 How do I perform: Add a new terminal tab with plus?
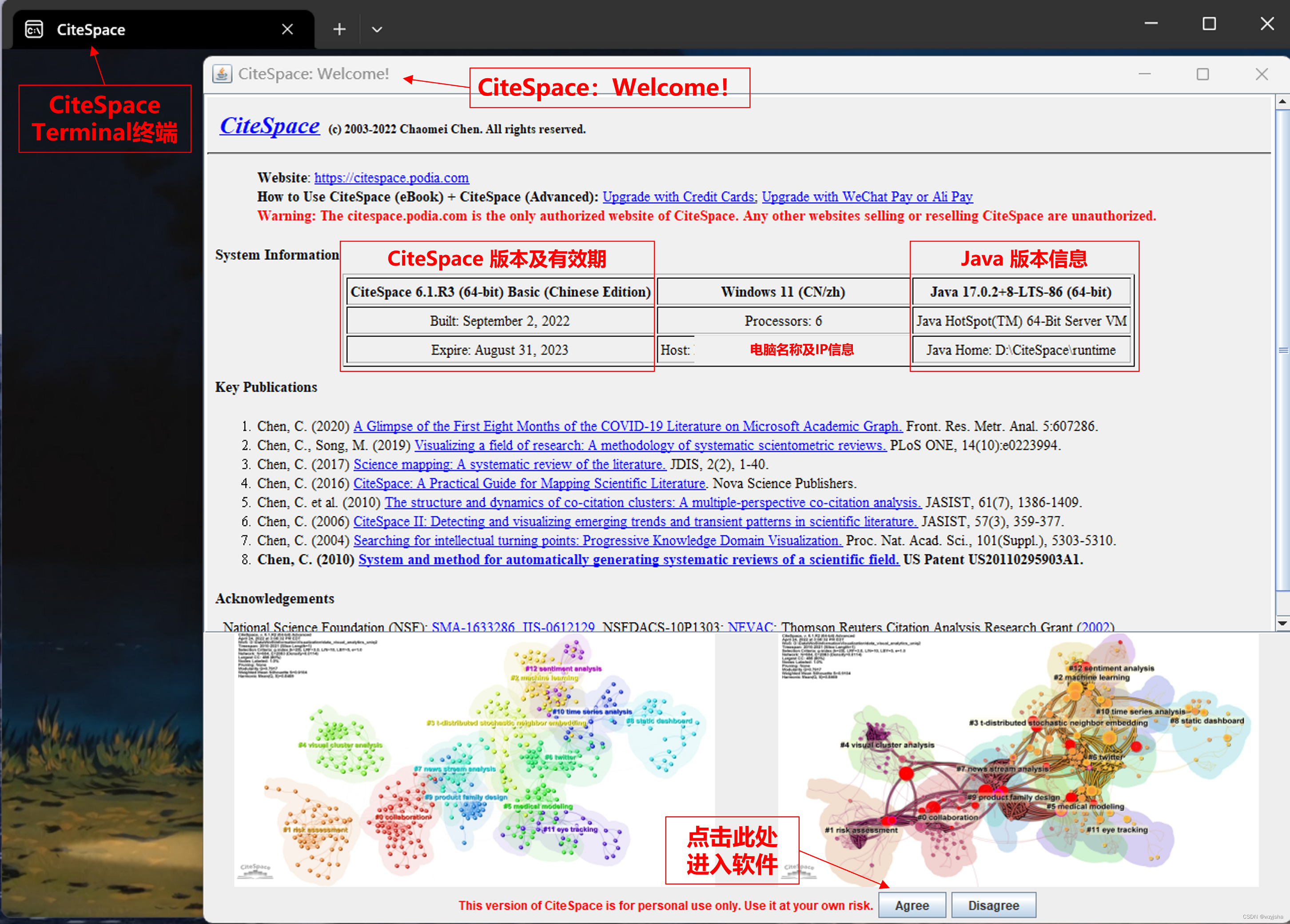339,29
